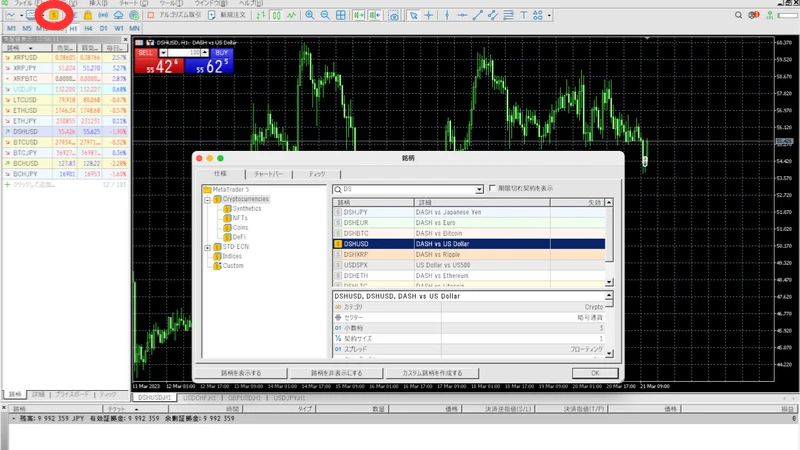Viewport: 800px width, 450px height.
Task: Open the Symbols dialog via the dollar icon
Action: click(54, 15)
